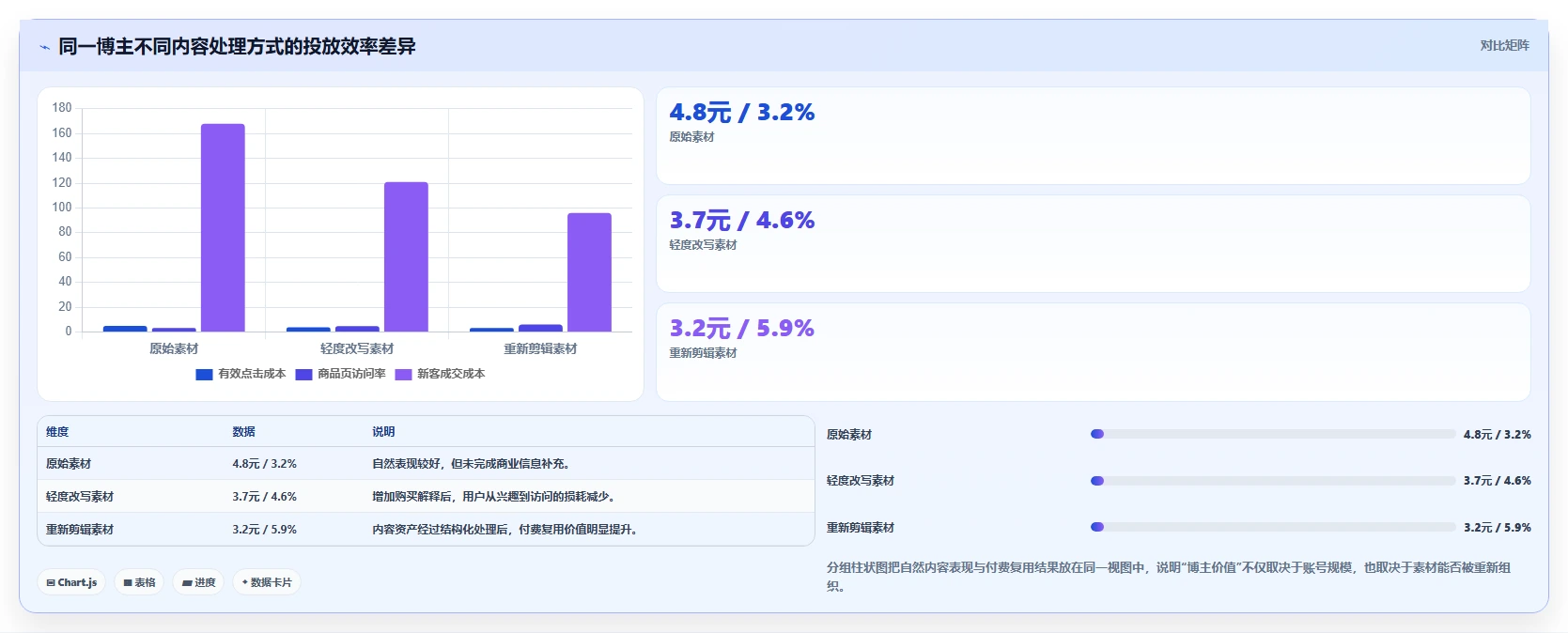
Task: Click the 数据卡片 tag chip
Action: coord(267,582)
